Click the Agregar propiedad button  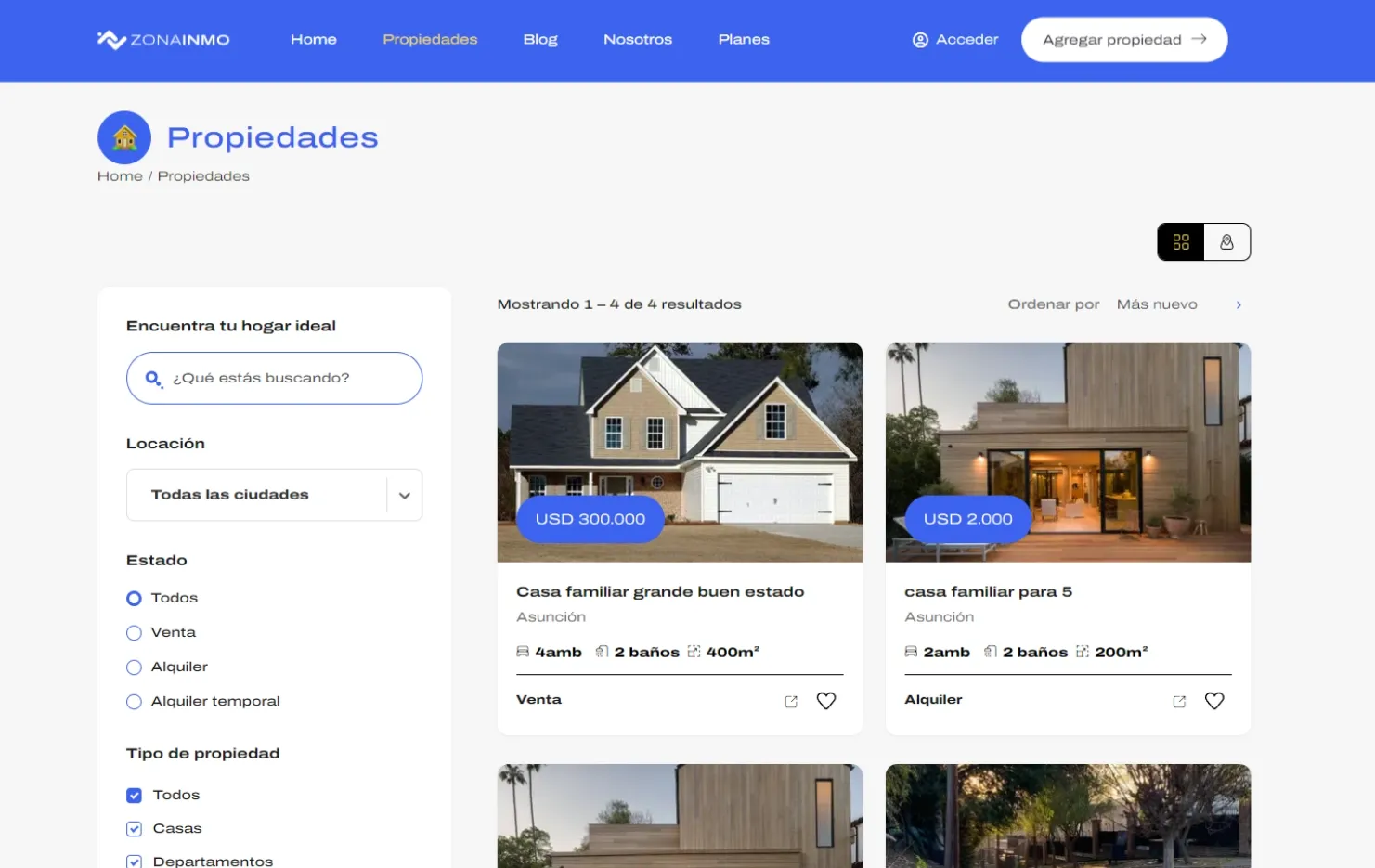pyautogui.click(x=1123, y=40)
